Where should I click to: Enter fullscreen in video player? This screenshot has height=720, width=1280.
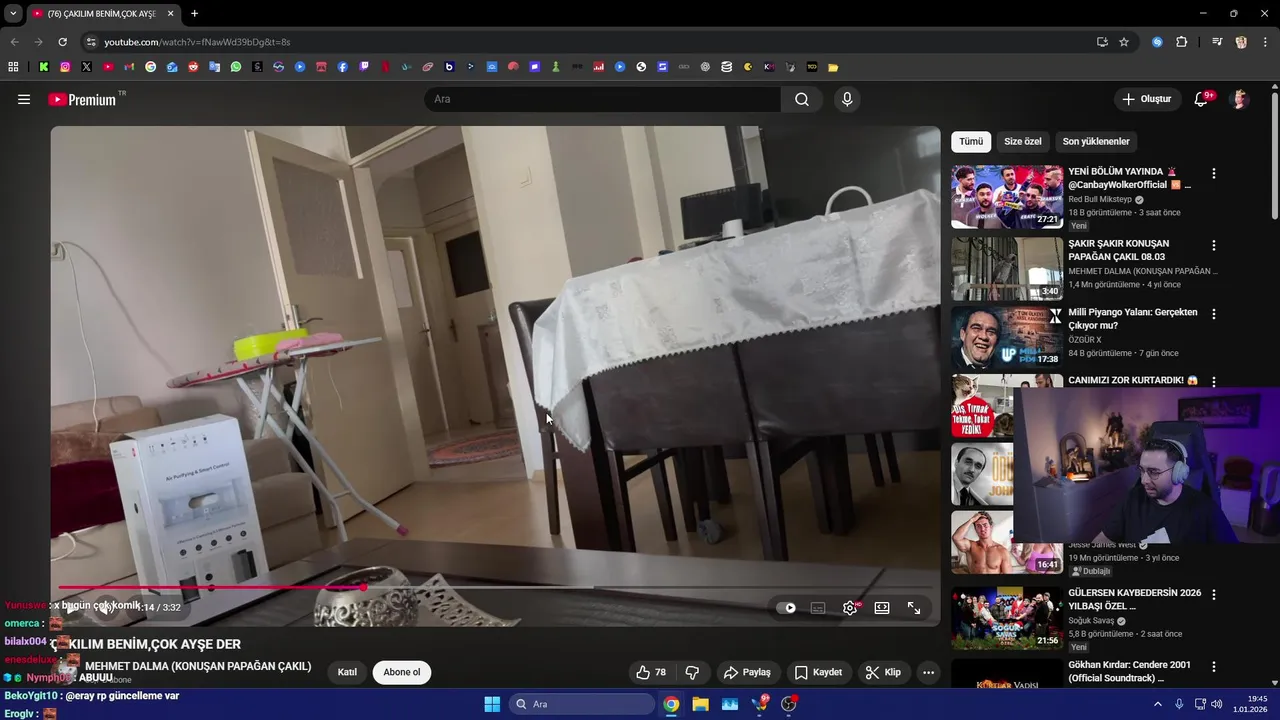[914, 607]
